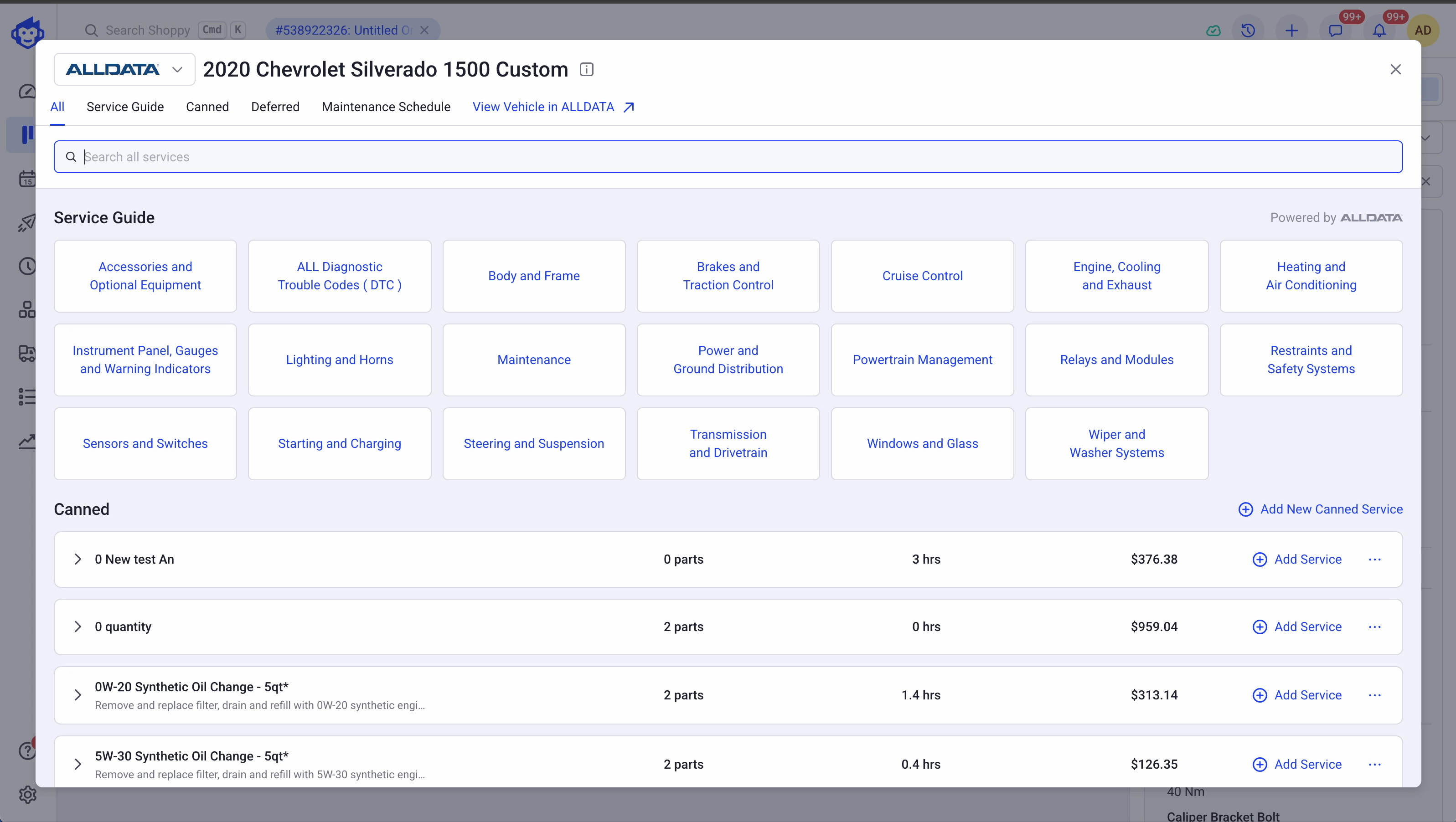Close the ALLDATA services dialog
Screen dimensions: 1456x822
click(1395, 70)
